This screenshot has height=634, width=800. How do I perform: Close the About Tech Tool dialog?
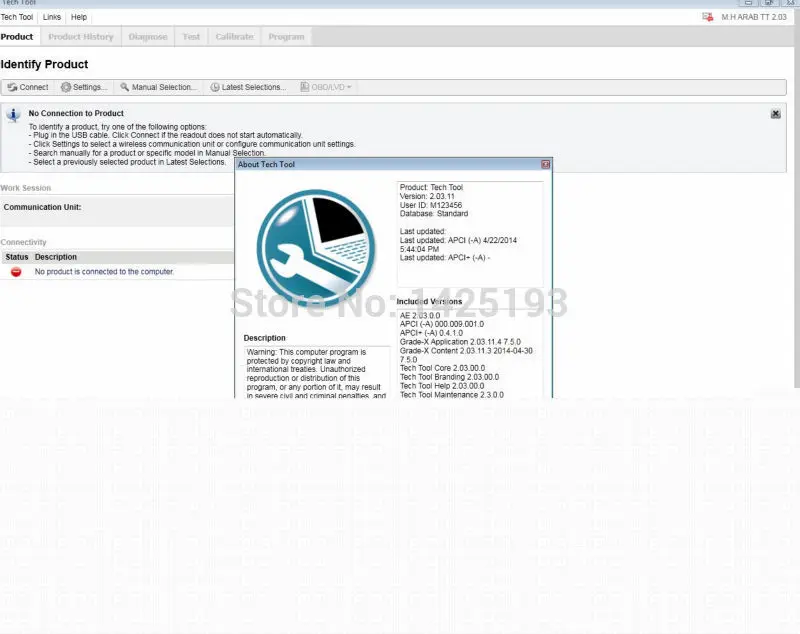point(545,164)
